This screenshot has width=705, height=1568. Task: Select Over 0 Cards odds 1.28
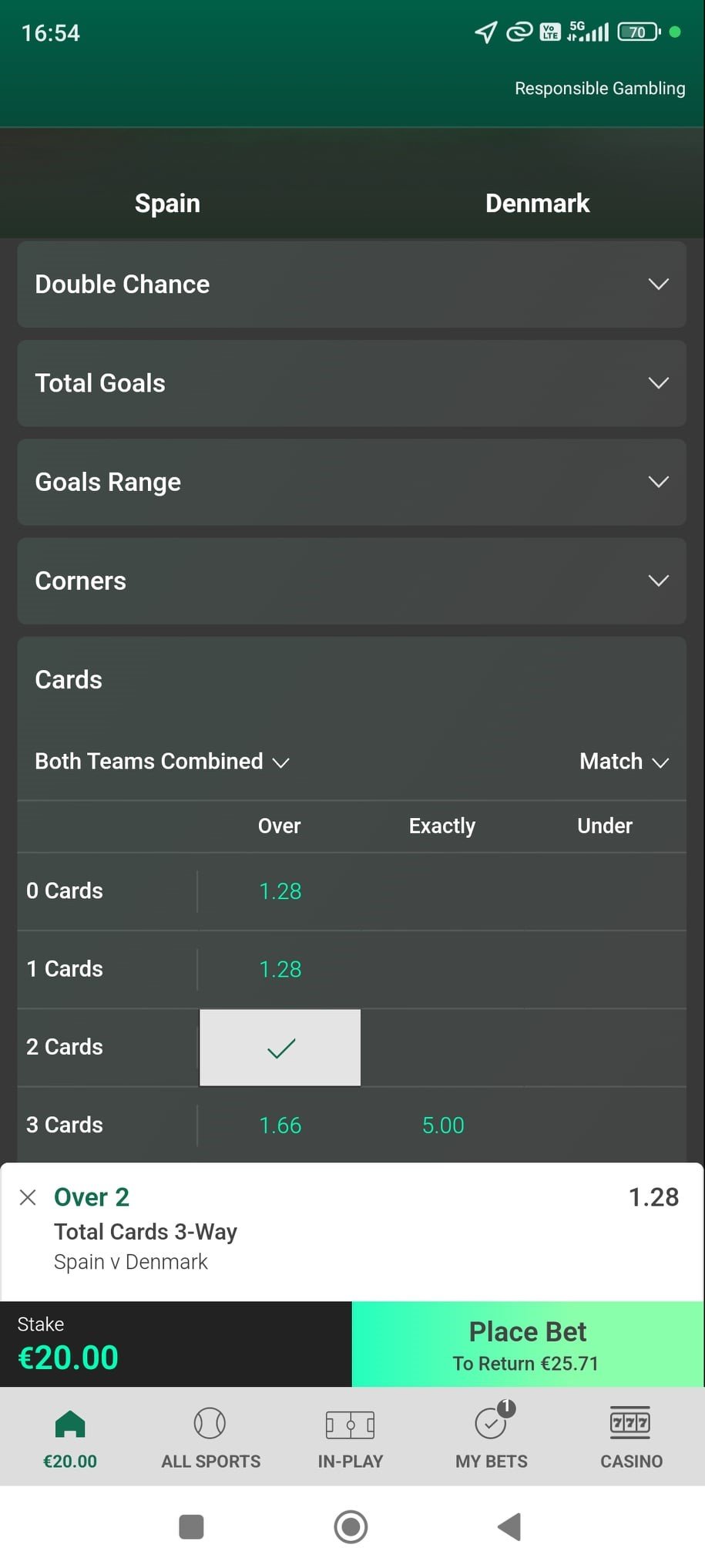coord(280,891)
